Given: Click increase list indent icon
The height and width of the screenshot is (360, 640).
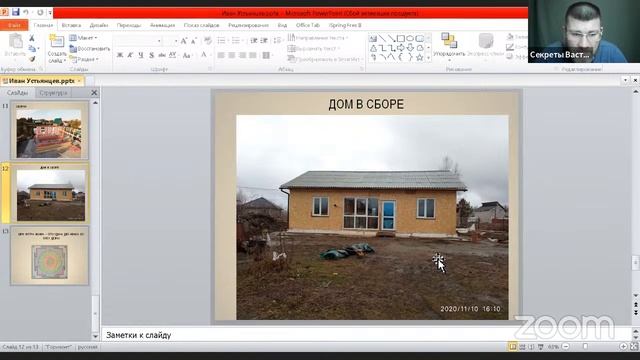Looking at the screenshot, I should 264,41.
